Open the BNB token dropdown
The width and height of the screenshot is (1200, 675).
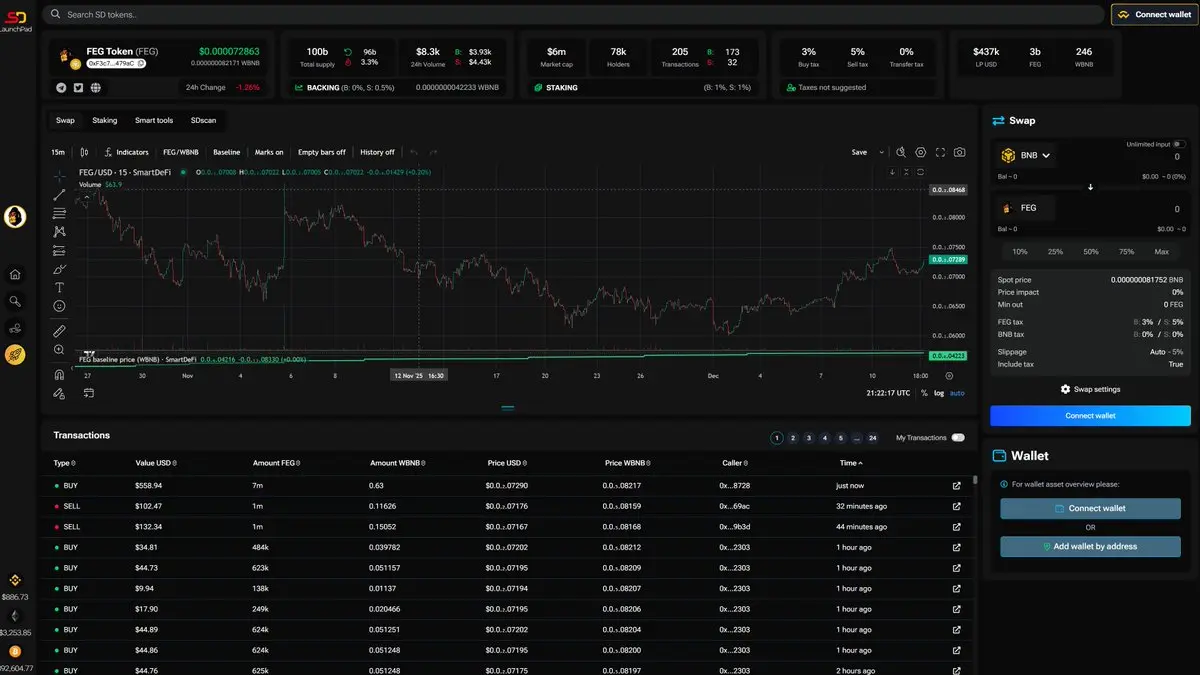1027,156
